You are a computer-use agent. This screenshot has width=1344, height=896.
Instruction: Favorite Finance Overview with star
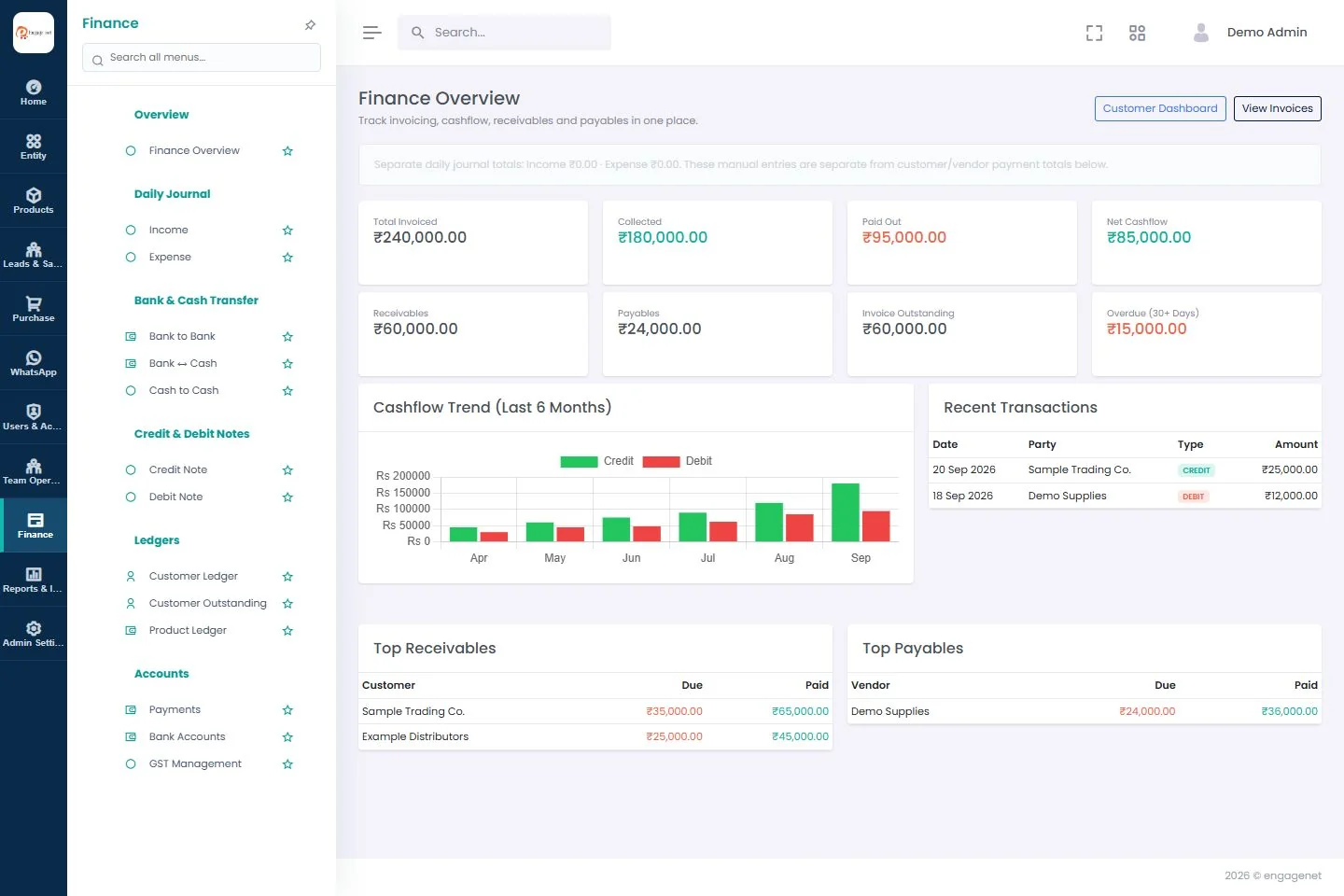coord(287,151)
